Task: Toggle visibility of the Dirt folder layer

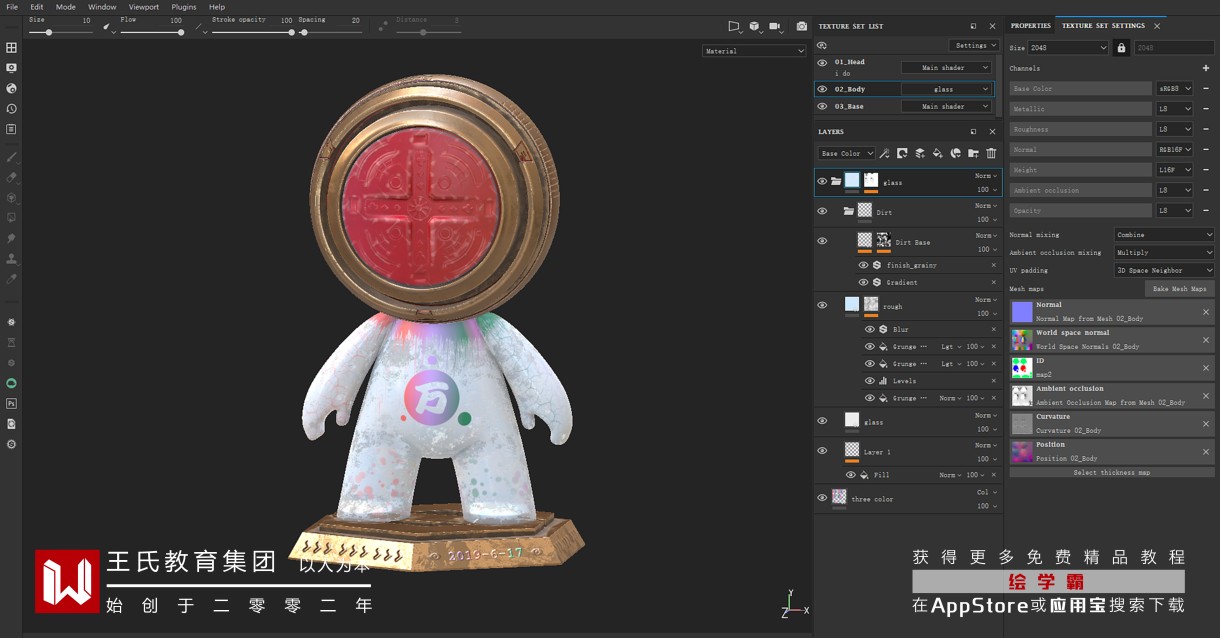Action: (x=823, y=212)
